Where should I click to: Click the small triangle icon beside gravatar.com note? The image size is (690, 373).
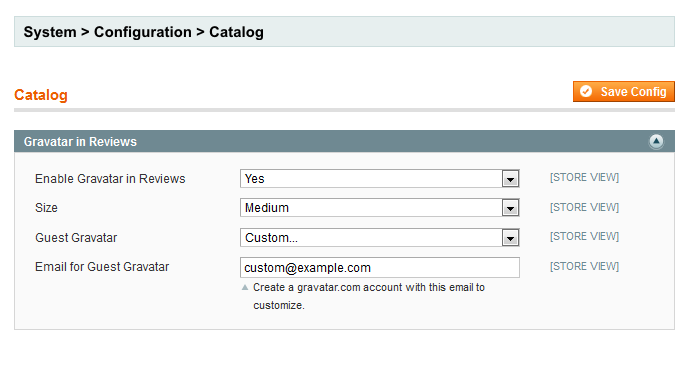pyautogui.click(x=245, y=287)
